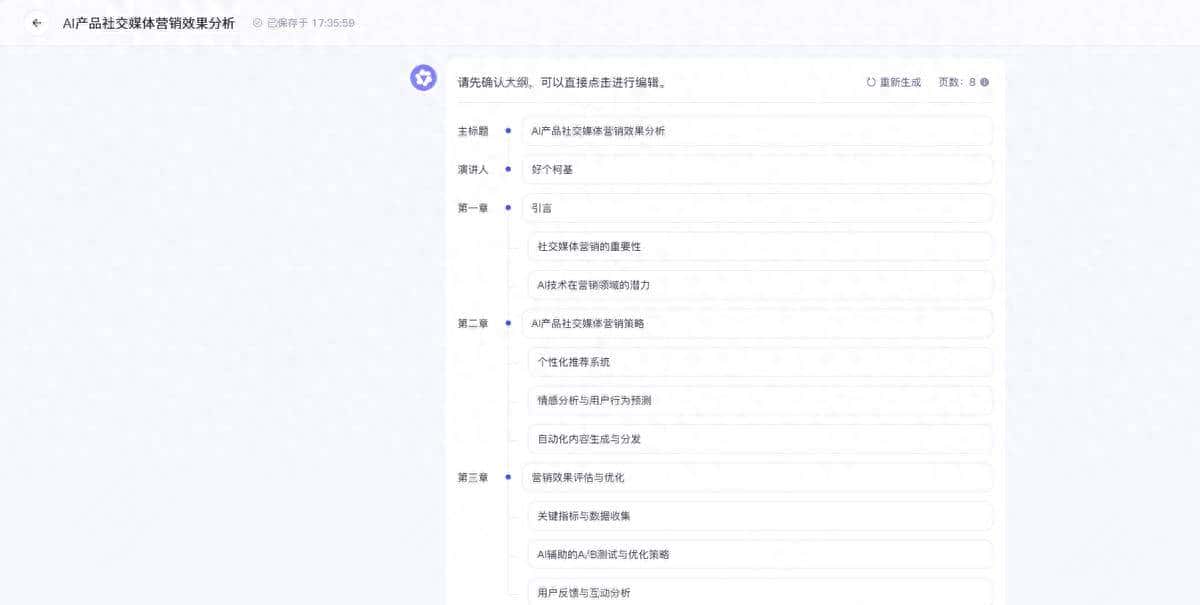Edit the AI辅助的A/B测试与优化策略 item

[x=760, y=554]
